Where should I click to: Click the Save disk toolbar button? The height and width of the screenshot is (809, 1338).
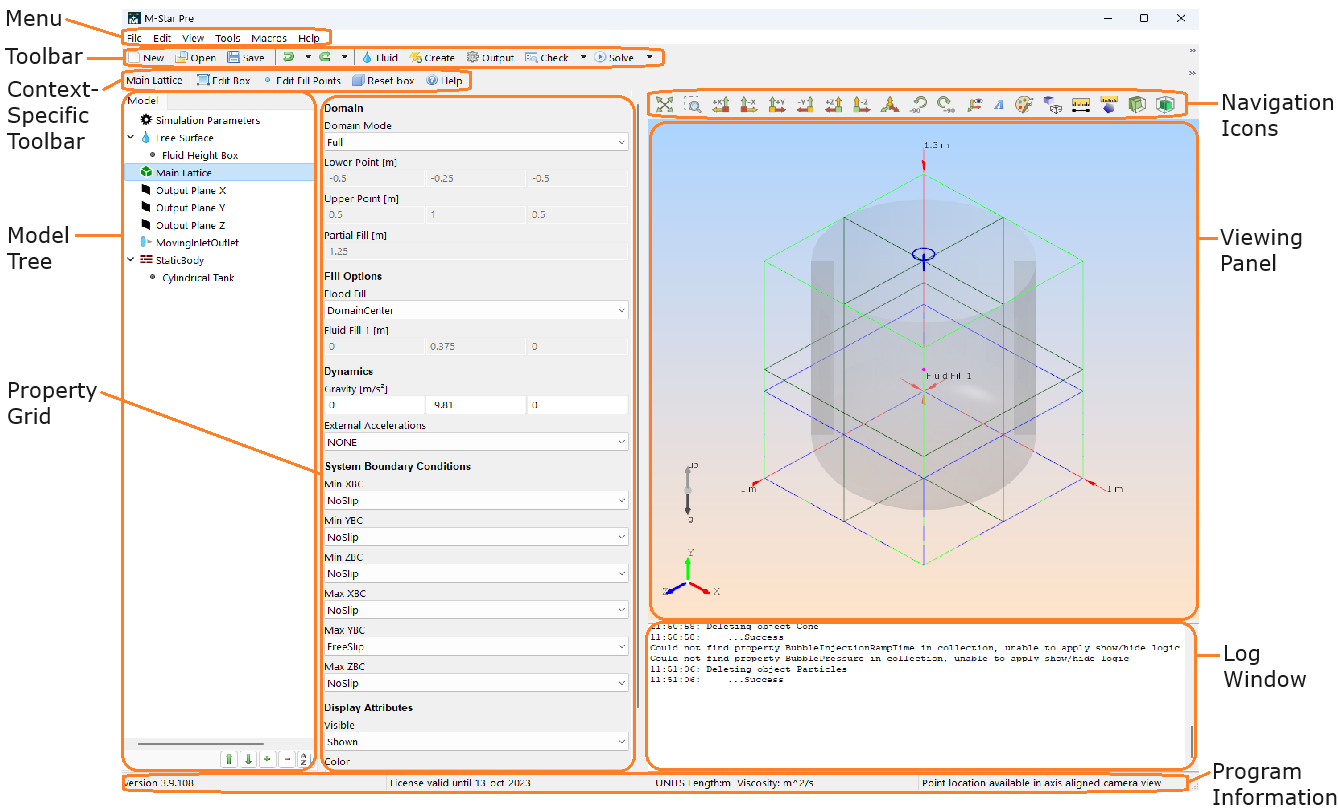pos(246,58)
